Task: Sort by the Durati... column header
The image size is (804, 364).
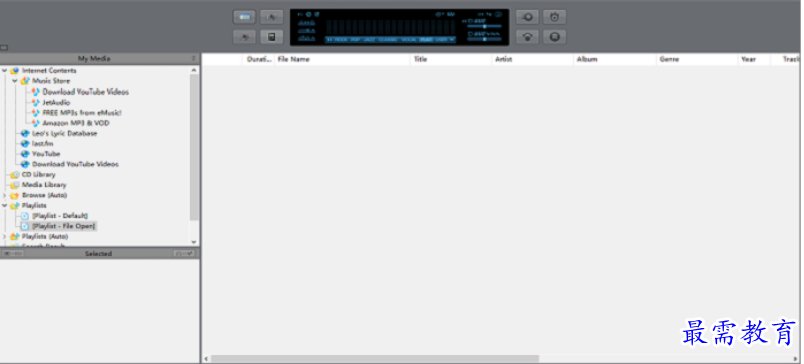Action: pyautogui.click(x=258, y=59)
